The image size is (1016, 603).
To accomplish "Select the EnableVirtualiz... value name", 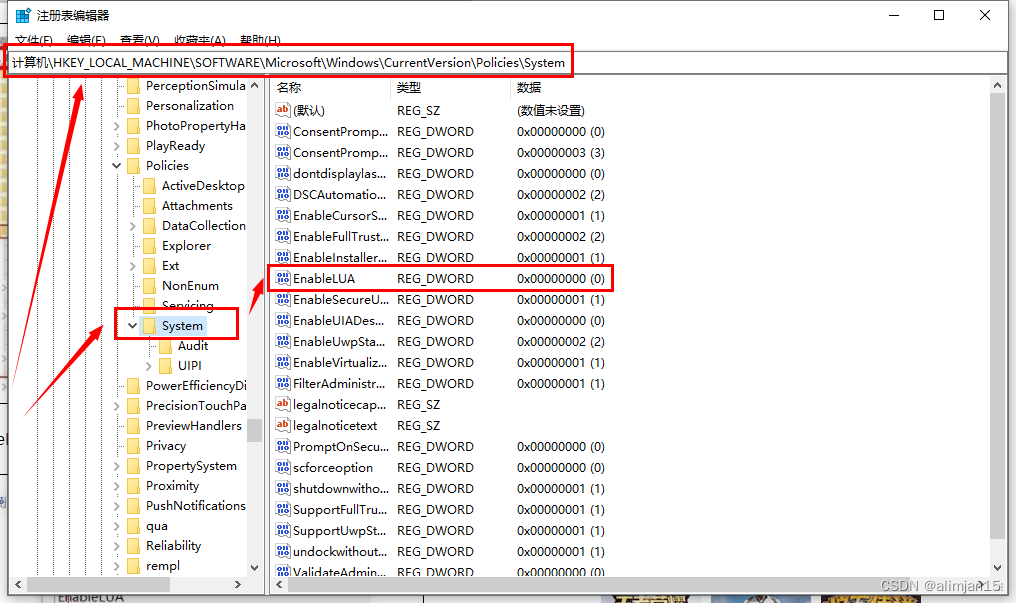I will [x=340, y=363].
